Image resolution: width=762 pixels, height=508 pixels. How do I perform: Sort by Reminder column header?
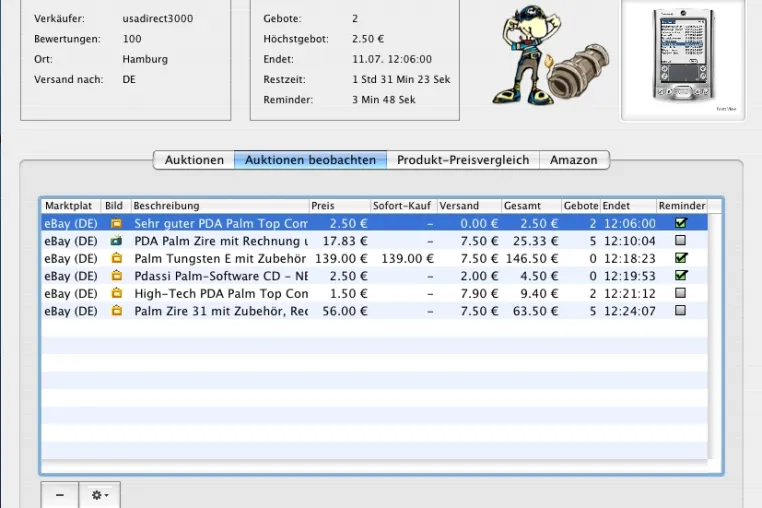tap(682, 206)
